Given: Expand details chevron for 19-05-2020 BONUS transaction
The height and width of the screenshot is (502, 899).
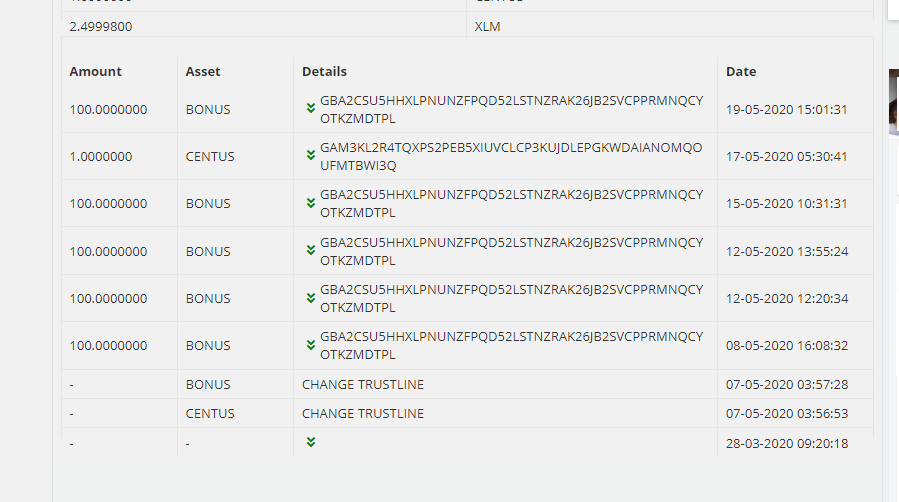Looking at the screenshot, I should click(311, 107).
